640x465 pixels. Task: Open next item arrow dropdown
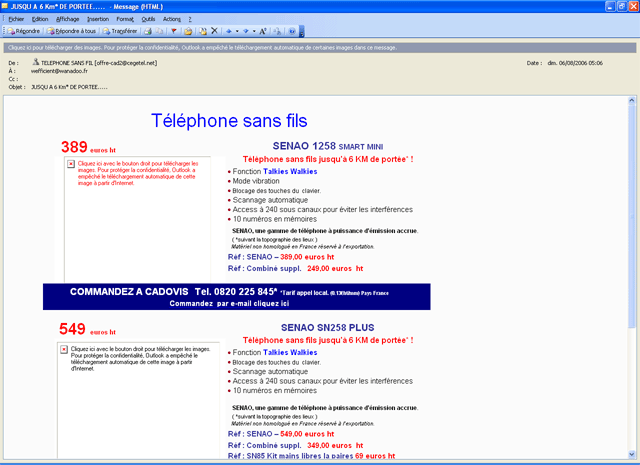pos(254,31)
